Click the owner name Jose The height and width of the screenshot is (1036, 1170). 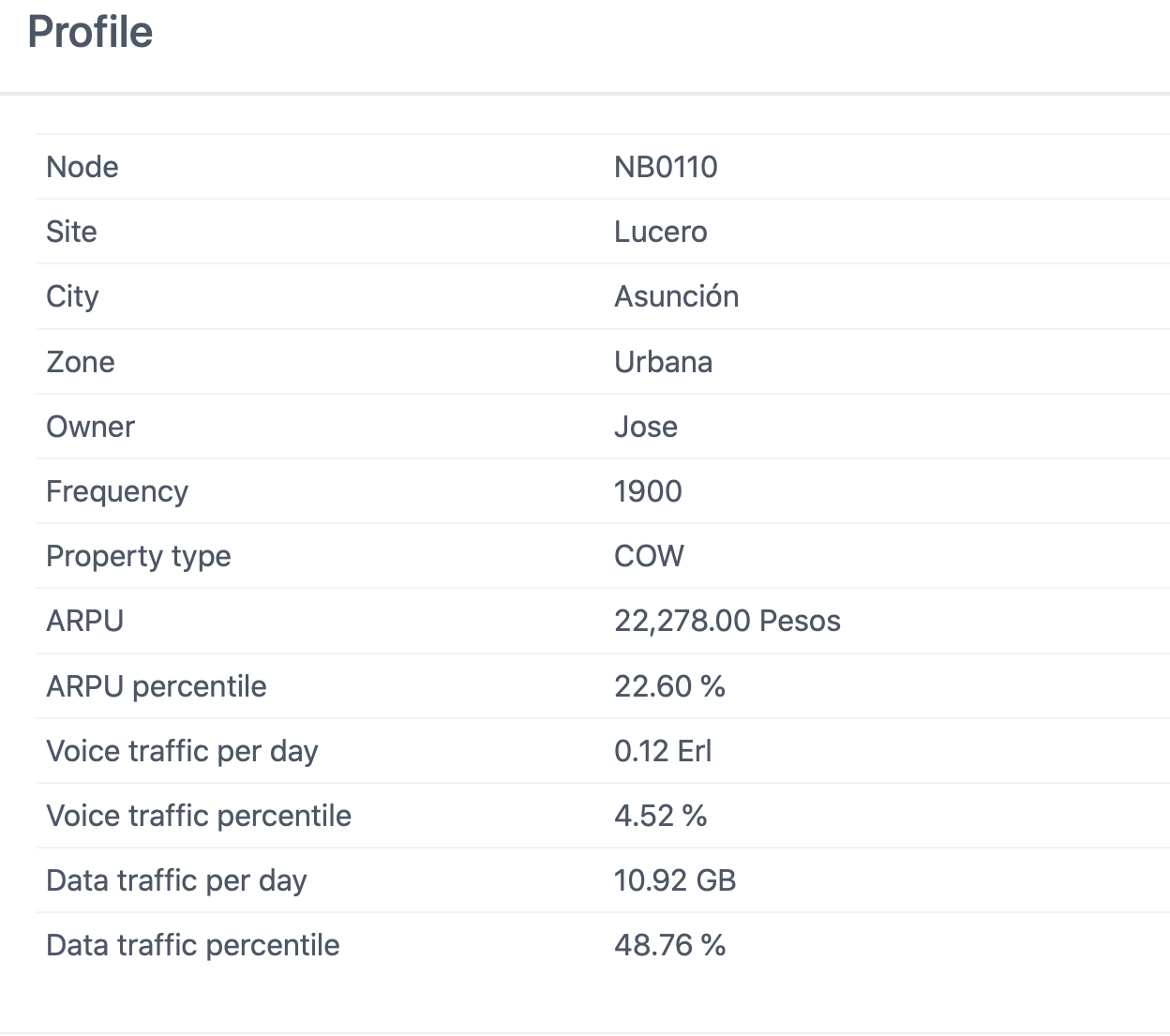(x=646, y=427)
